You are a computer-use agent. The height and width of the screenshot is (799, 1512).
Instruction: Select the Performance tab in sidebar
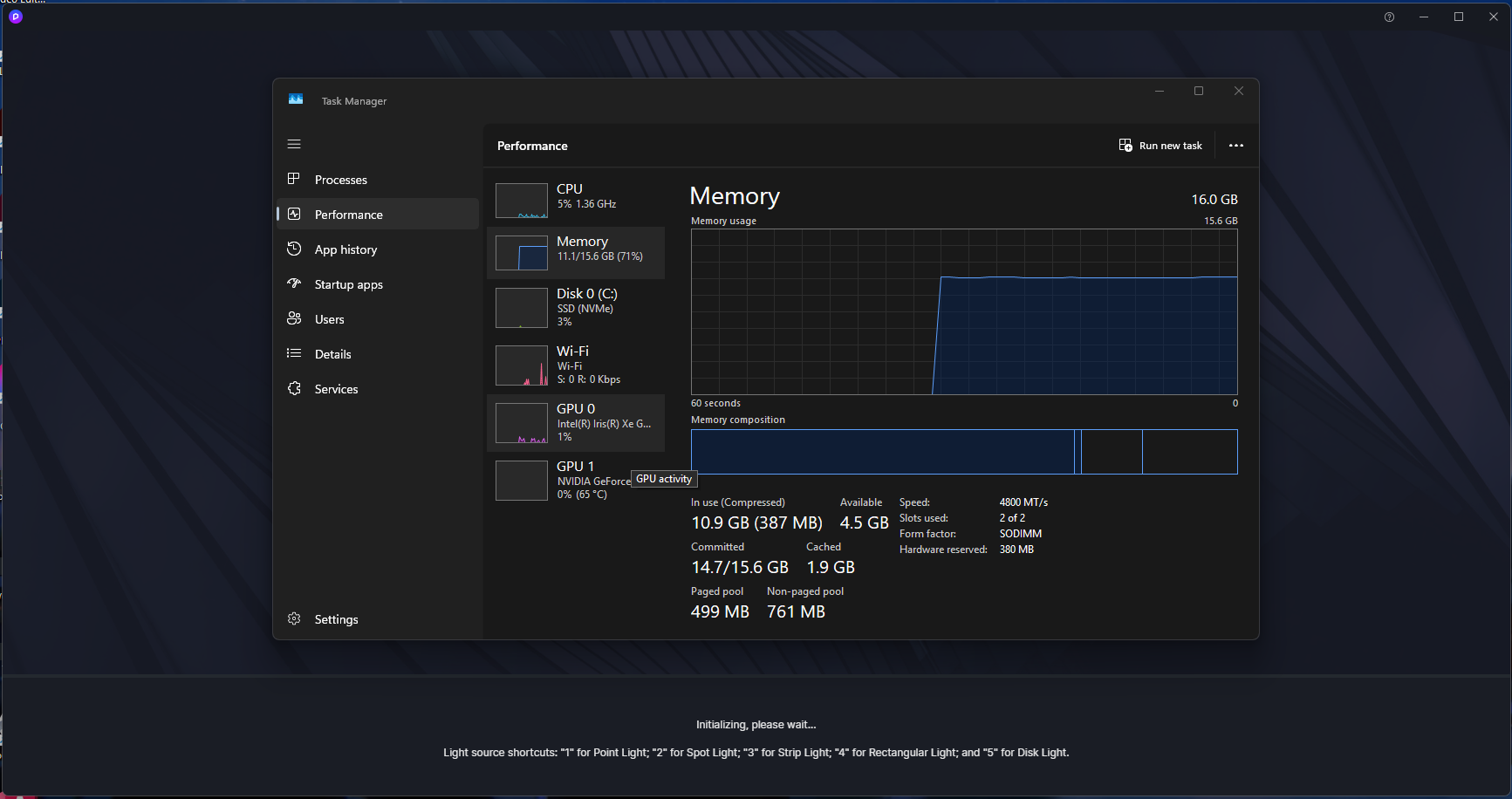[x=348, y=215]
